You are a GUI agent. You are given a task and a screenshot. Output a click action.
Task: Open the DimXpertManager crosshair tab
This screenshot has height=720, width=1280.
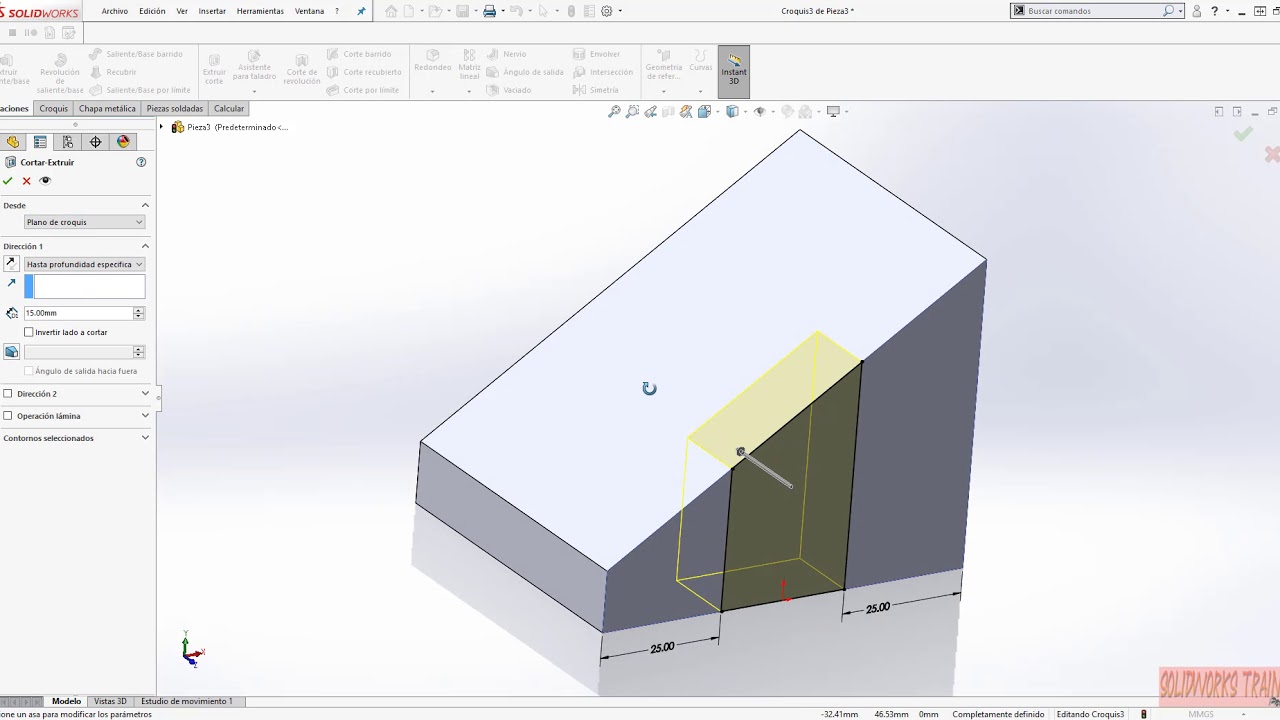[95, 142]
